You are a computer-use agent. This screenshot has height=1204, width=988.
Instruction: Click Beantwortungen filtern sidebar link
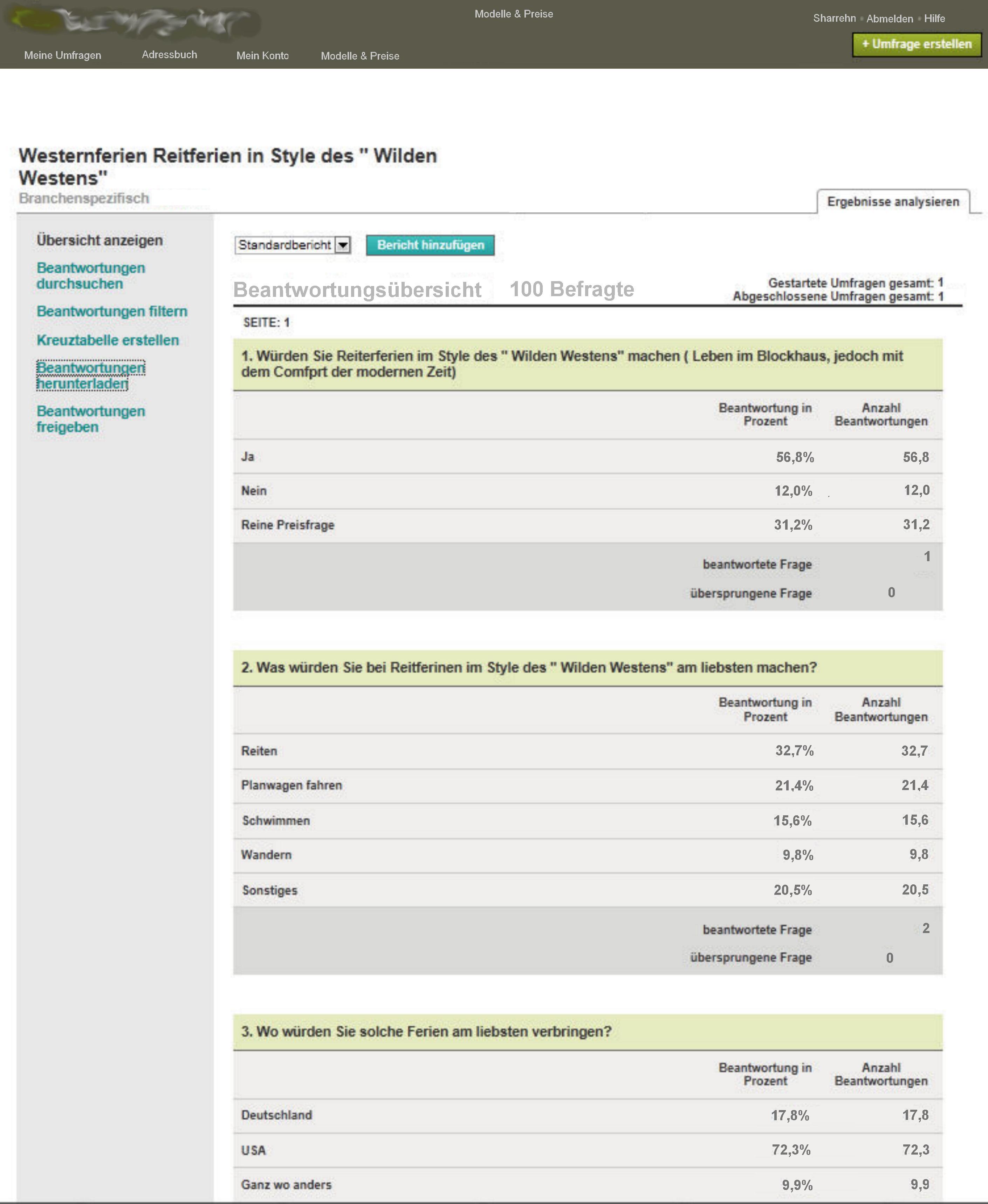coord(111,311)
